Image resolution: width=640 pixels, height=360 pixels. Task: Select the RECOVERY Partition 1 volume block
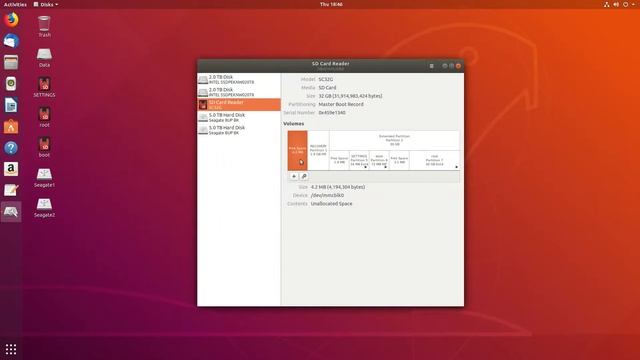click(x=318, y=150)
